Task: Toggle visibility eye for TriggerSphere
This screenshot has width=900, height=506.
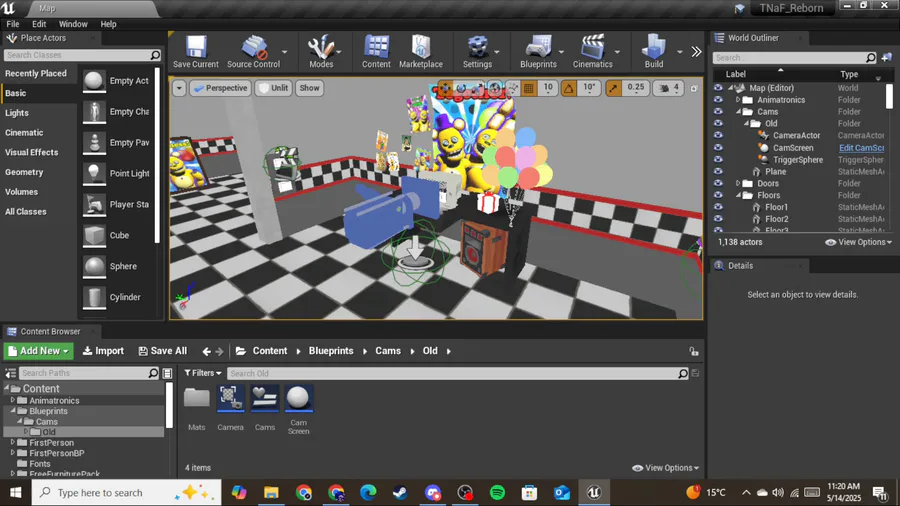Action: point(718,159)
